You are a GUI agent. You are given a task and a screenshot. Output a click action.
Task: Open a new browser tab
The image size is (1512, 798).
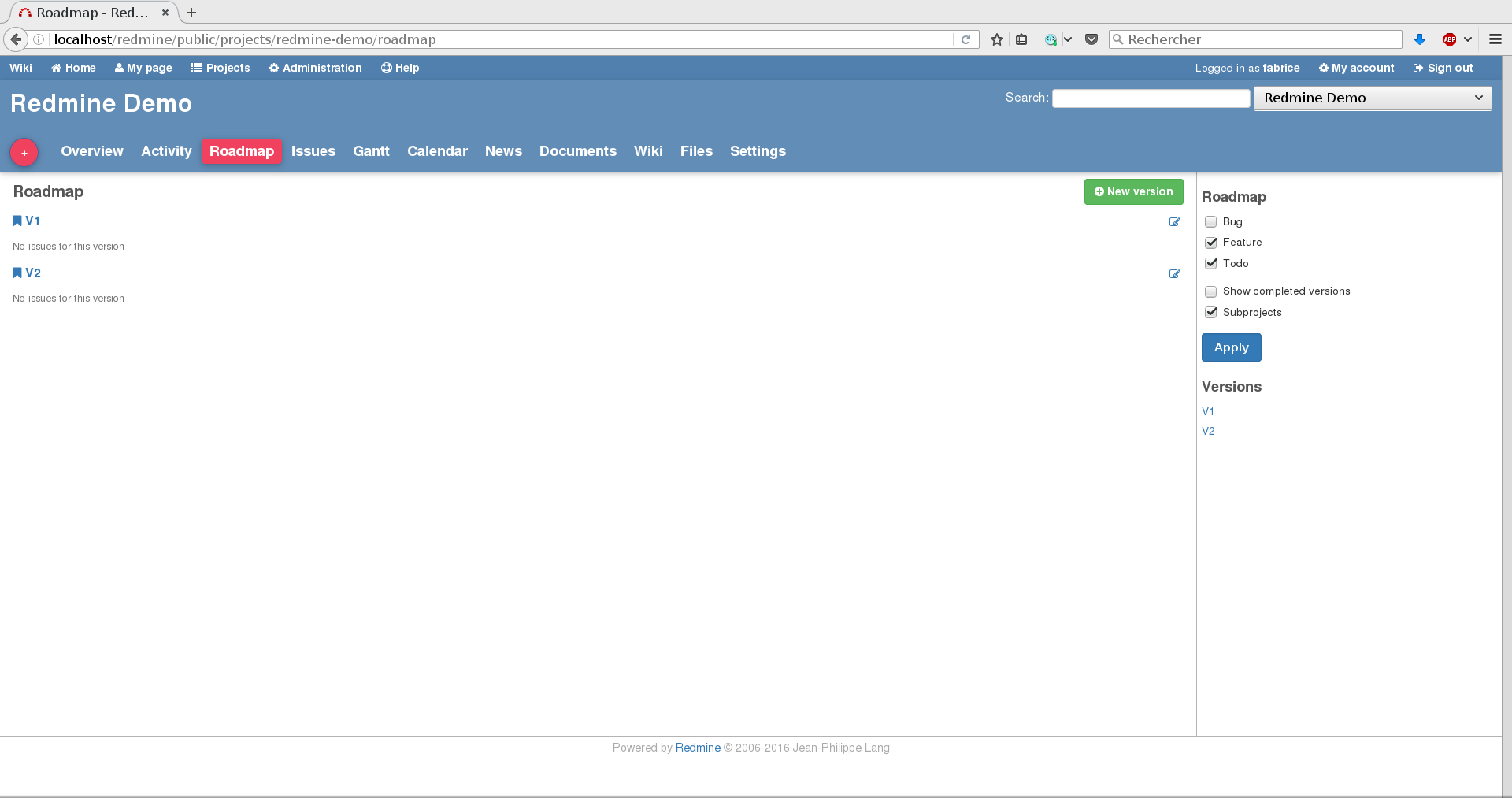191,13
